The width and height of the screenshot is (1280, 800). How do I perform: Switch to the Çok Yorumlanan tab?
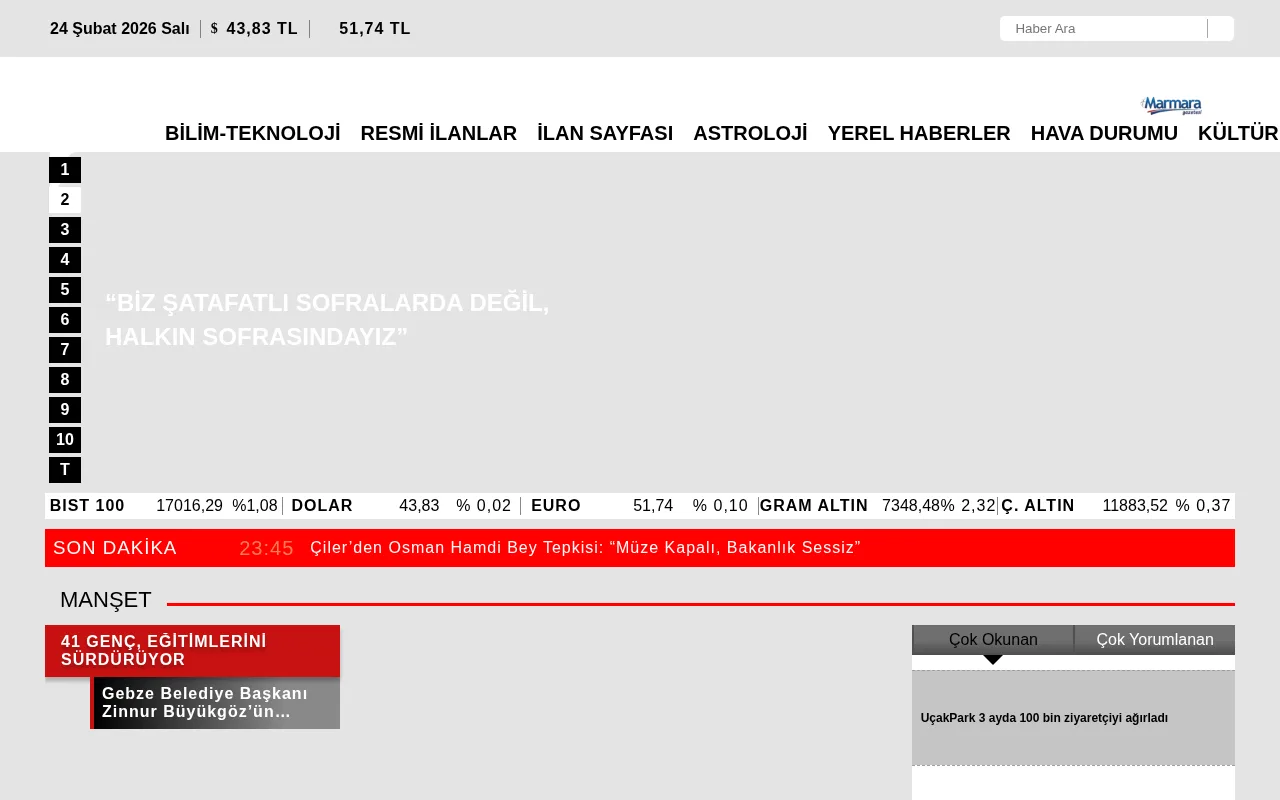coord(1155,640)
